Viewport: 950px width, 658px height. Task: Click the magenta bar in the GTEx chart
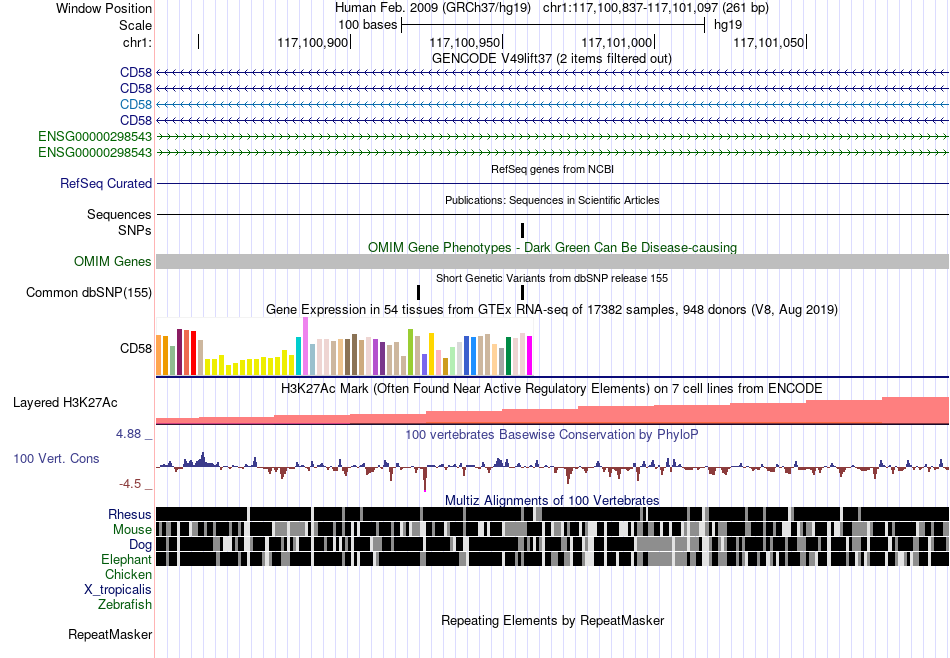coord(530,356)
